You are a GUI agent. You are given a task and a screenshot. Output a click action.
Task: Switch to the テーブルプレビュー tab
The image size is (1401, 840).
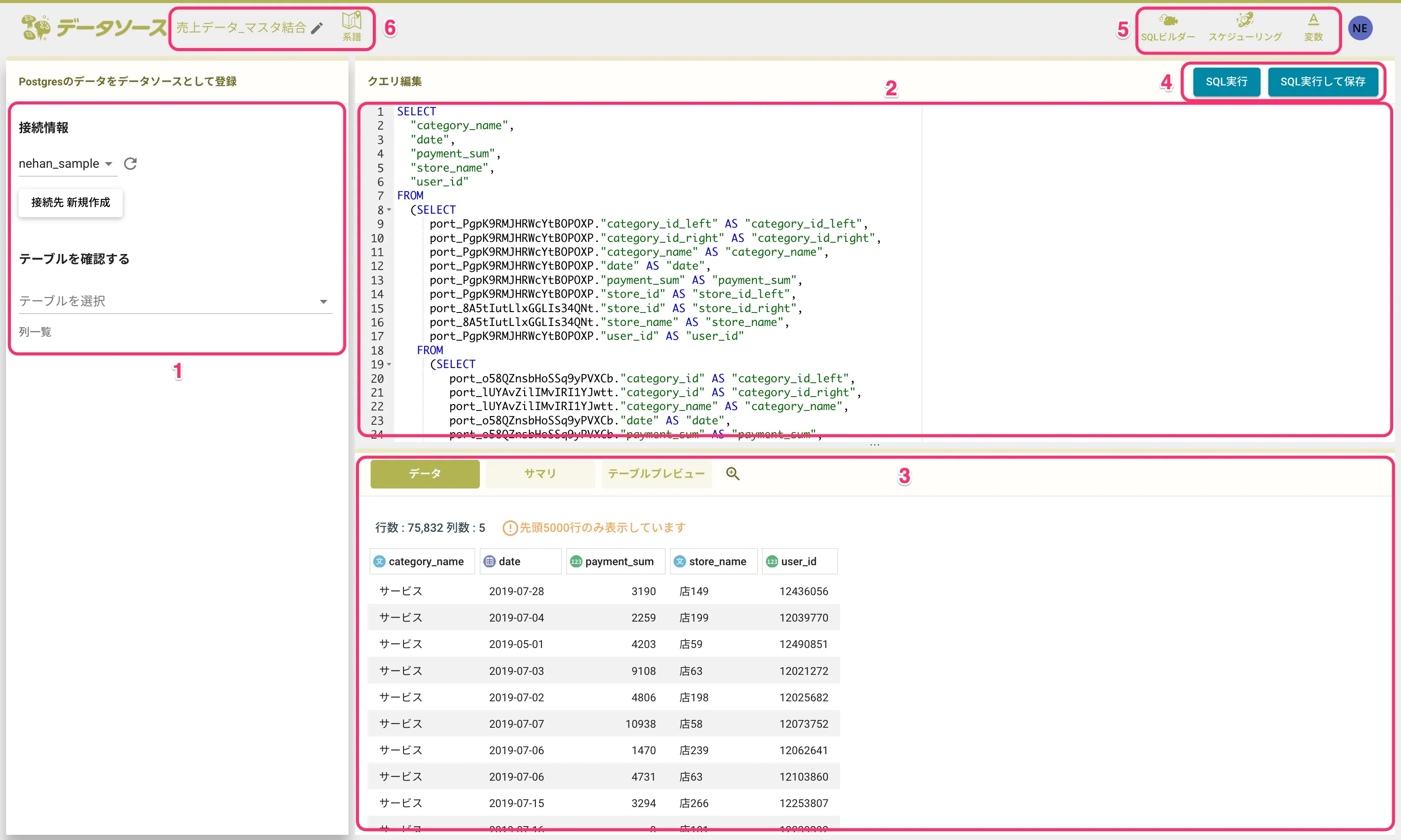click(656, 474)
